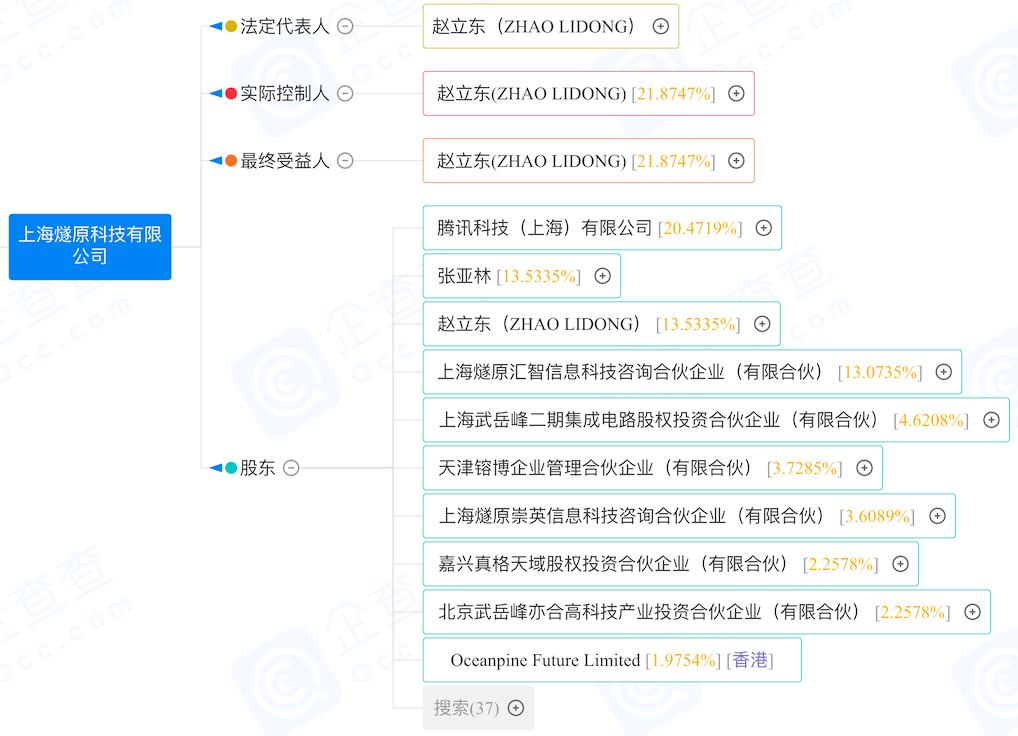Expand 赵立东 13.5335% shareholder plus icon
Viewport: 1018px width, 736px height.
[762, 324]
